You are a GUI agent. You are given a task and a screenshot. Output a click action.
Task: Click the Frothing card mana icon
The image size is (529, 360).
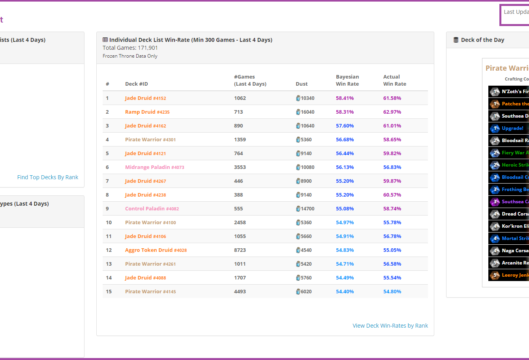(x=495, y=190)
